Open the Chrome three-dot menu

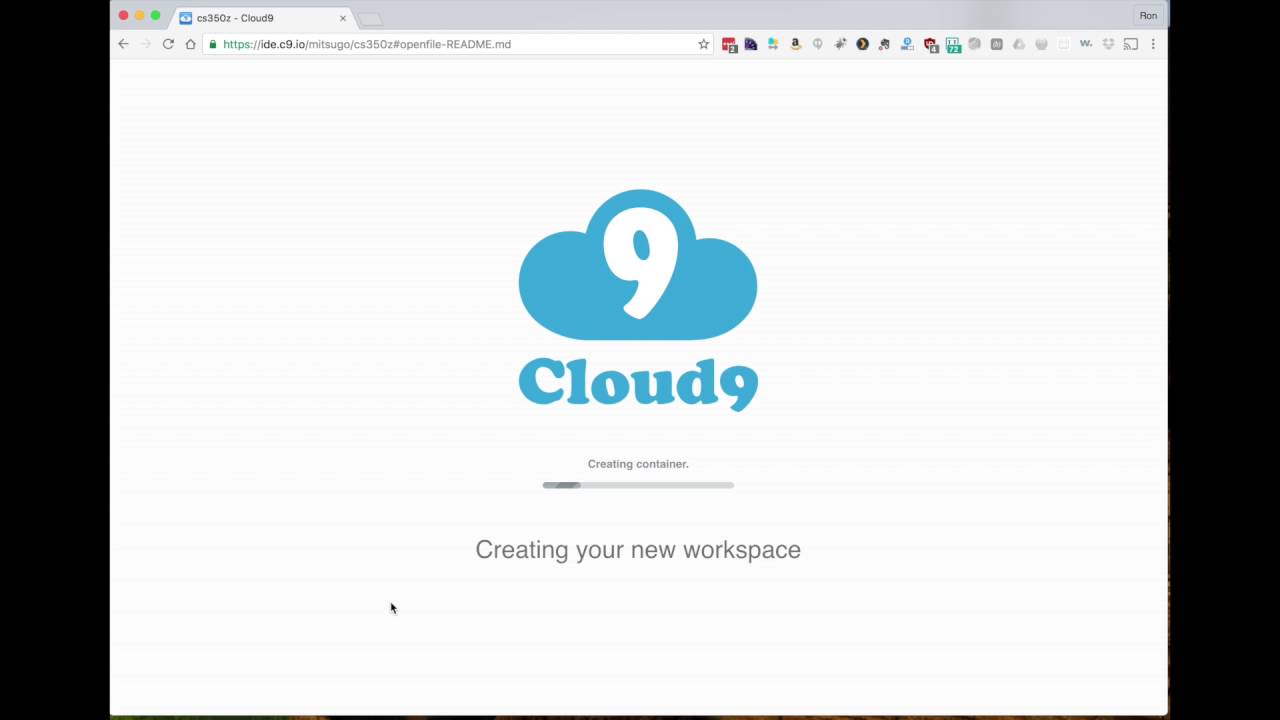click(1153, 44)
